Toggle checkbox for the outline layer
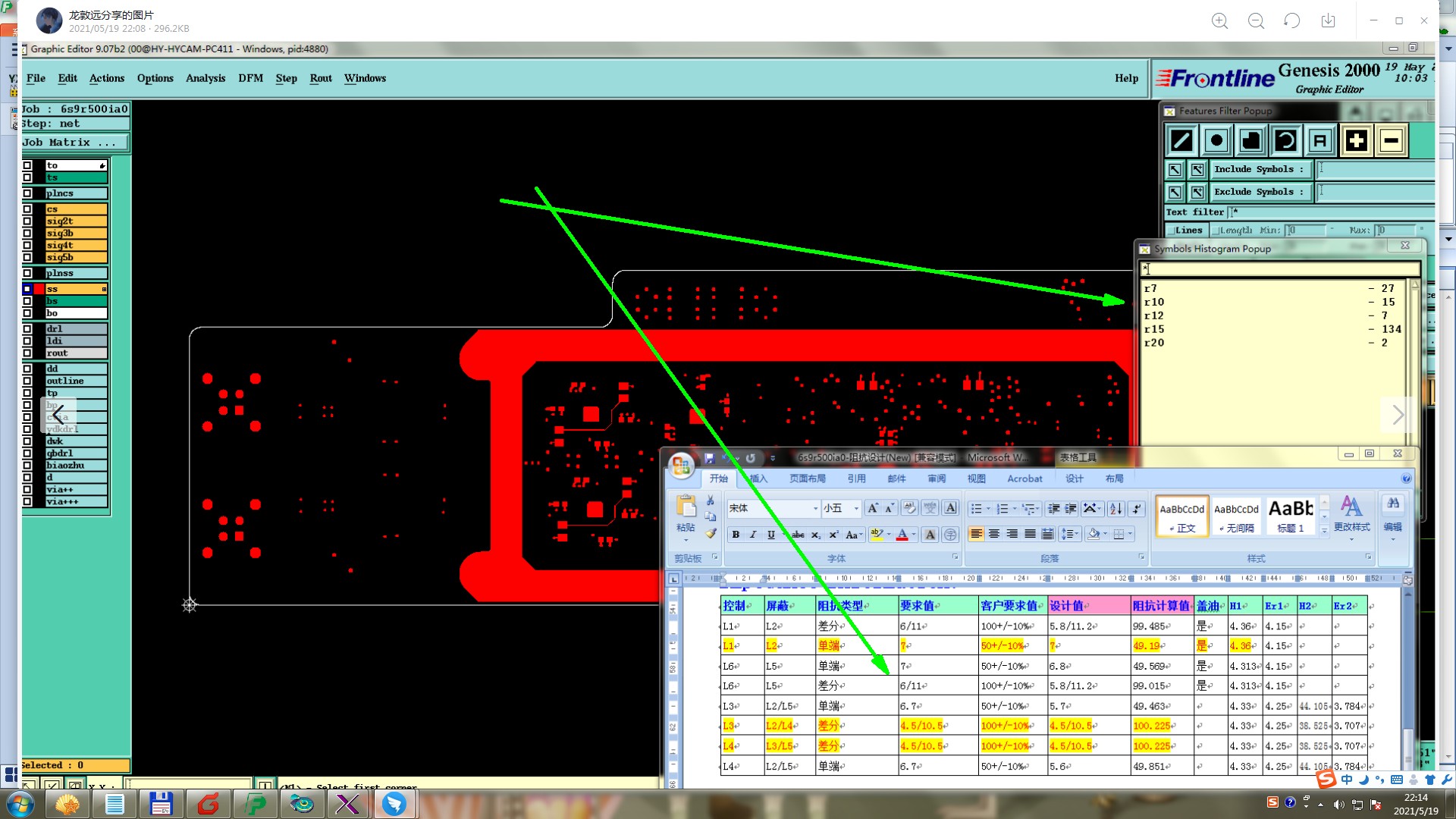 click(x=27, y=381)
